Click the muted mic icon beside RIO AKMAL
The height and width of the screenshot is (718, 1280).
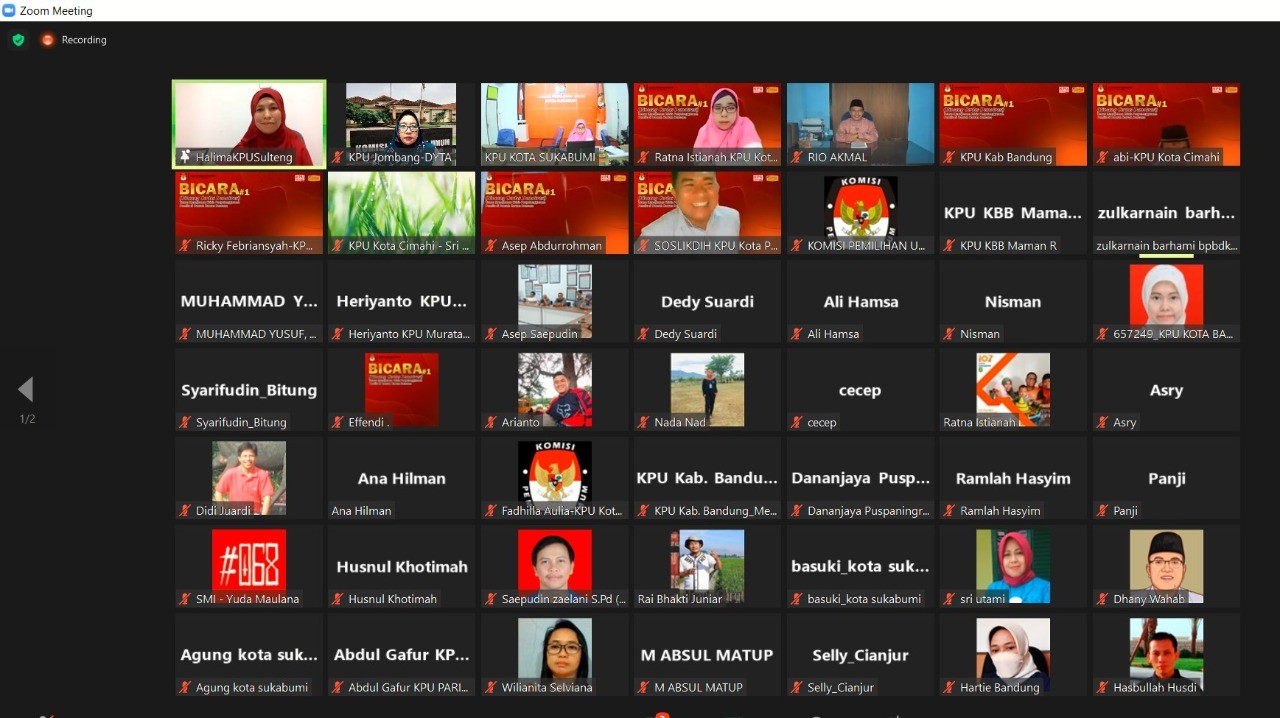(x=797, y=157)
